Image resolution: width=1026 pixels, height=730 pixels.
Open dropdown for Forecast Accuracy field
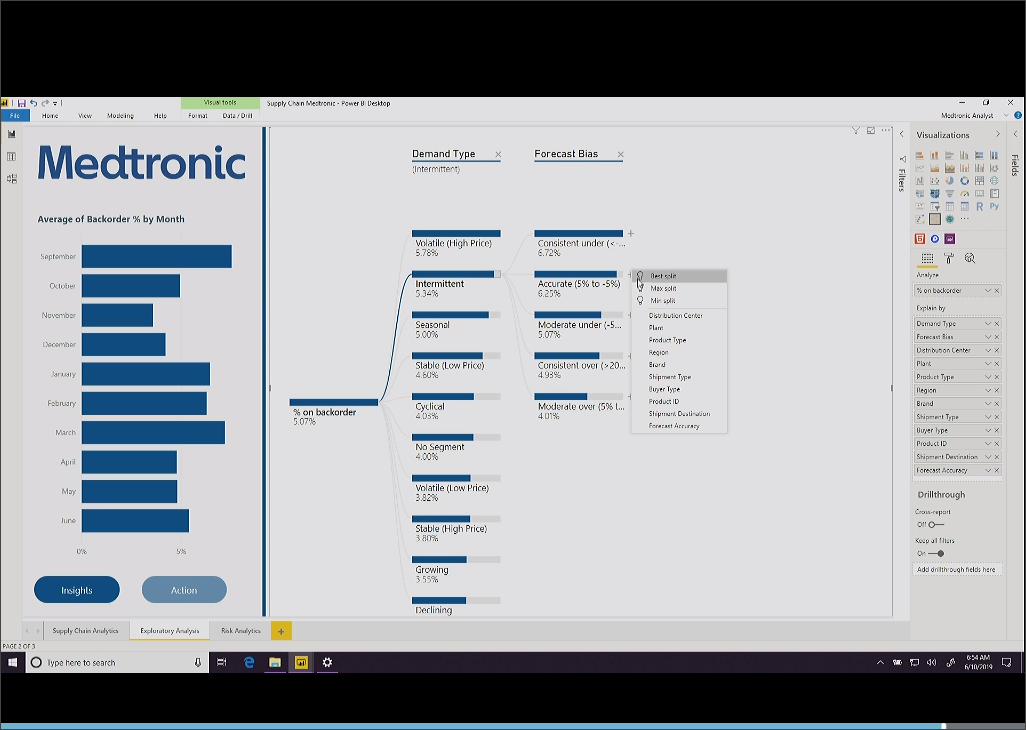[x=988, y=470]
